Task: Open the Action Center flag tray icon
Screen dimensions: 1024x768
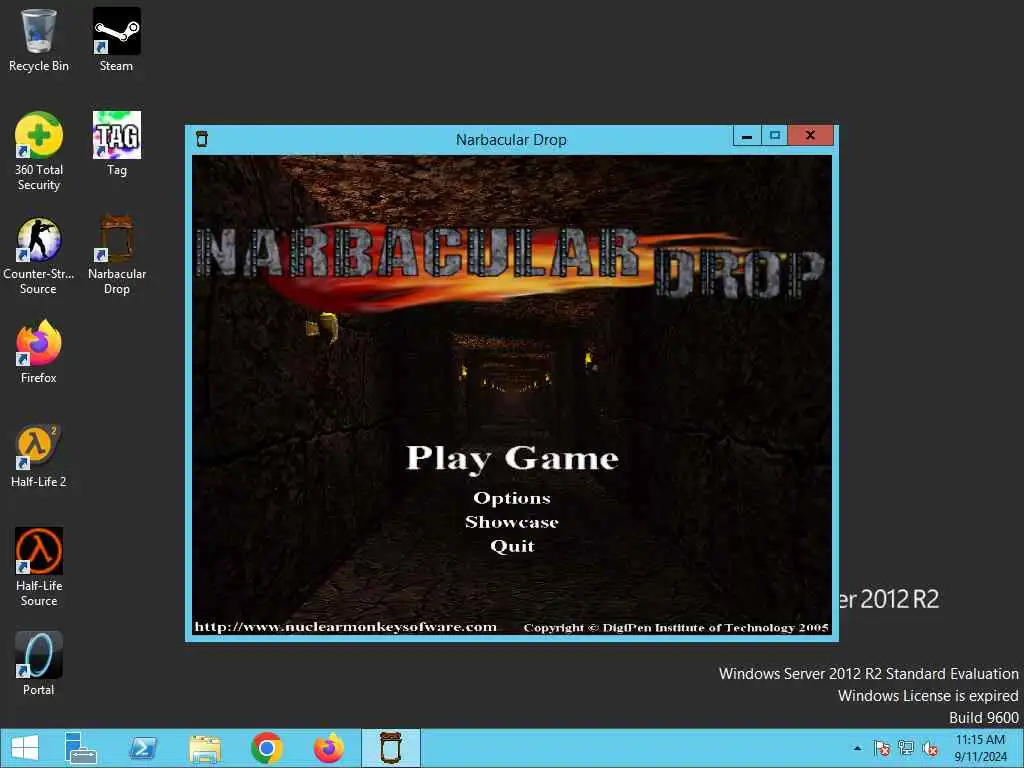Action: [x=882, y=748]
